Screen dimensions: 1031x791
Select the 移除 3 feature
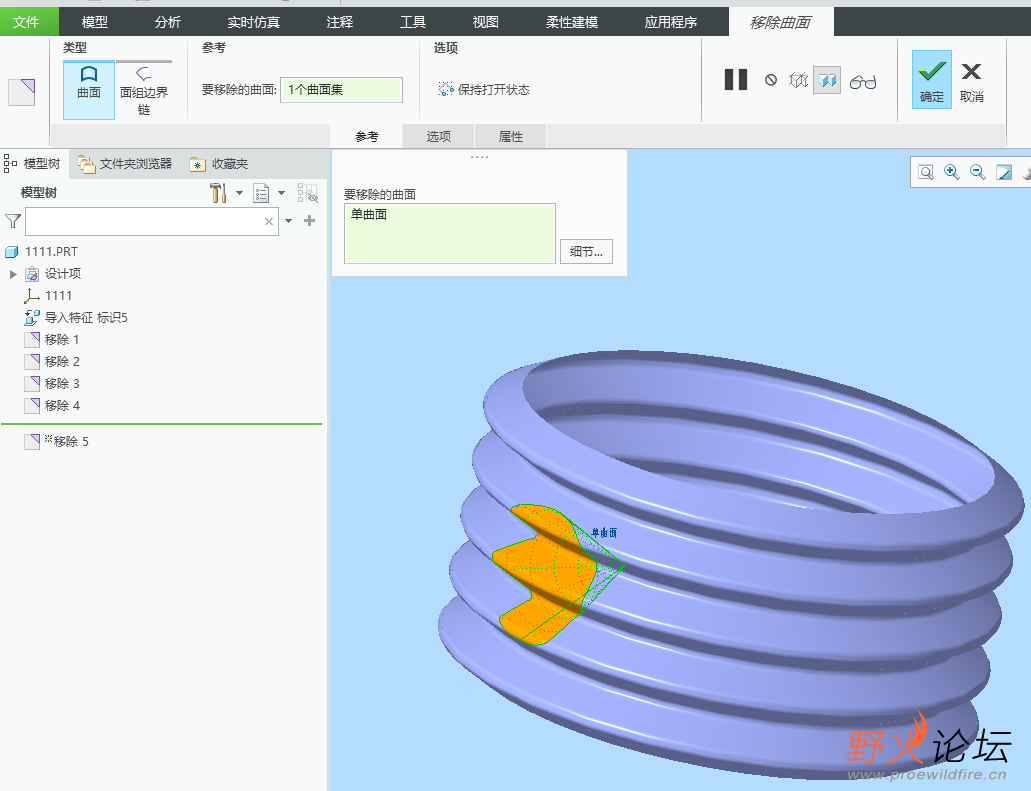[52, 383]
